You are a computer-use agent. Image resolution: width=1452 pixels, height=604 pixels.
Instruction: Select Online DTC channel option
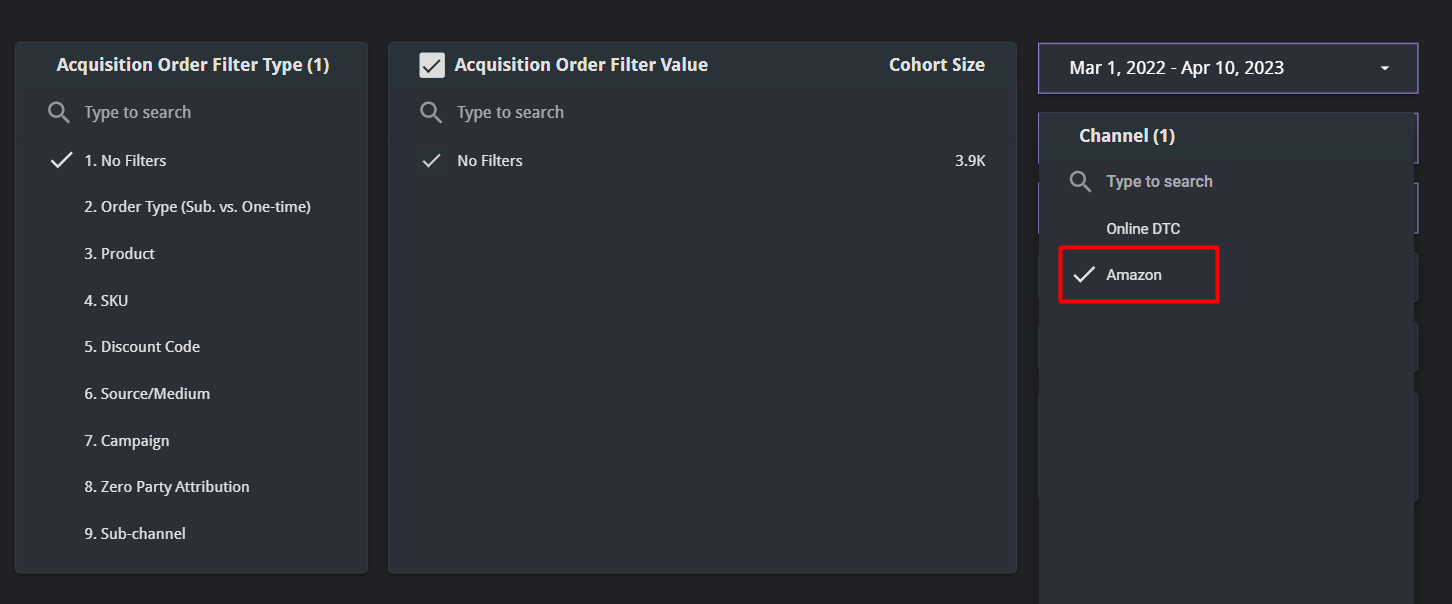[1143, 229]
